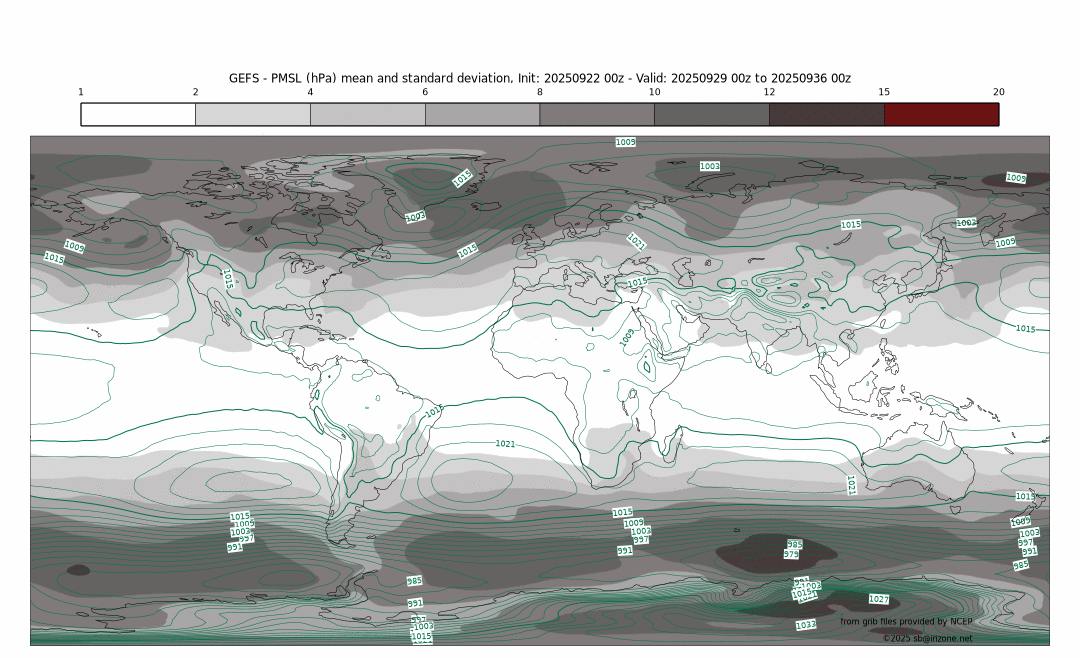The height and width of the screenshot is (658, 1080).
Task: Pick the 4–6 hPa gray colorbar segment
Action: (368, 114)
